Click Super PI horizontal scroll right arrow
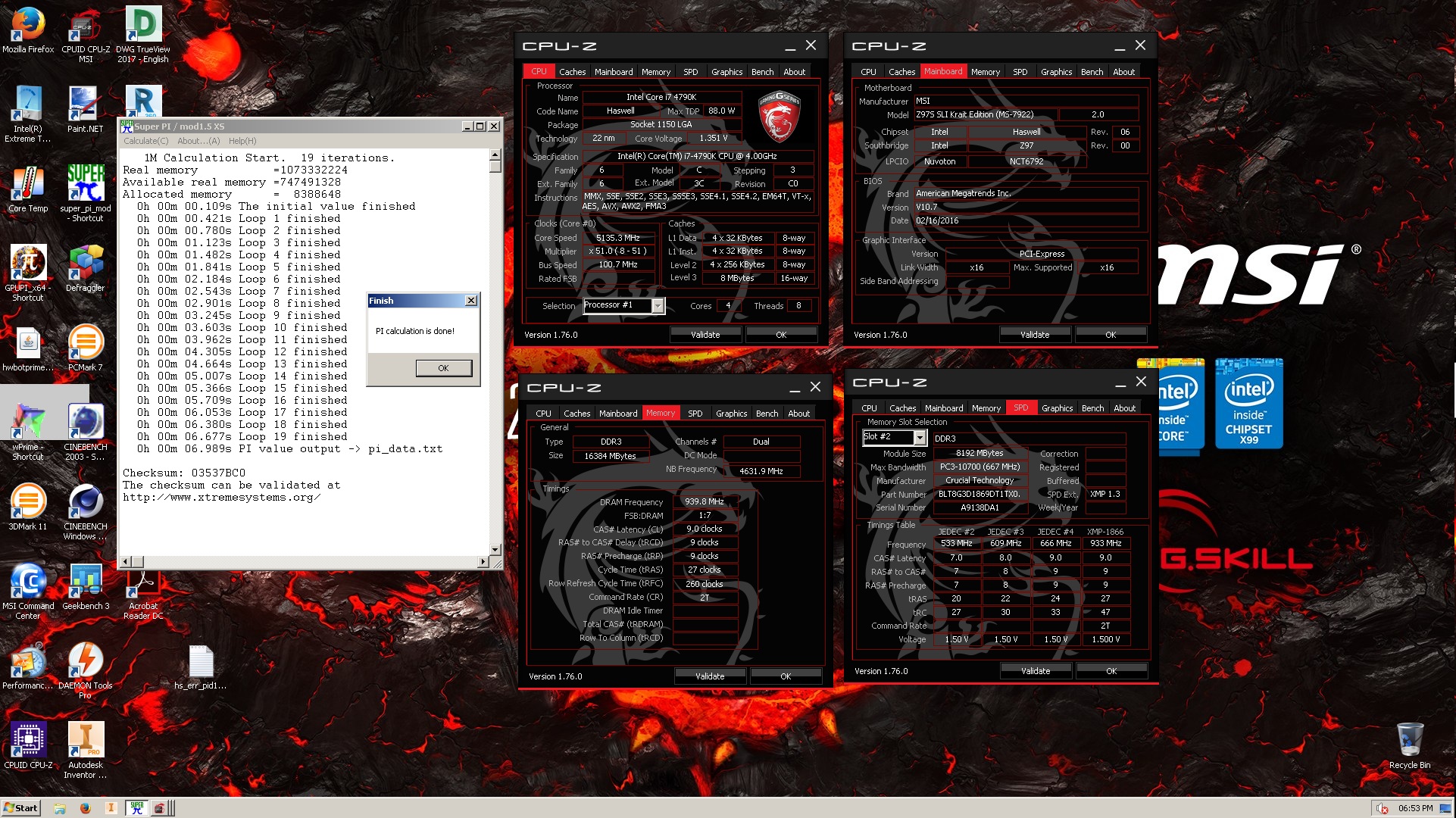The width and height of the screenshot is (1456, 818). (x=483, y=562)
